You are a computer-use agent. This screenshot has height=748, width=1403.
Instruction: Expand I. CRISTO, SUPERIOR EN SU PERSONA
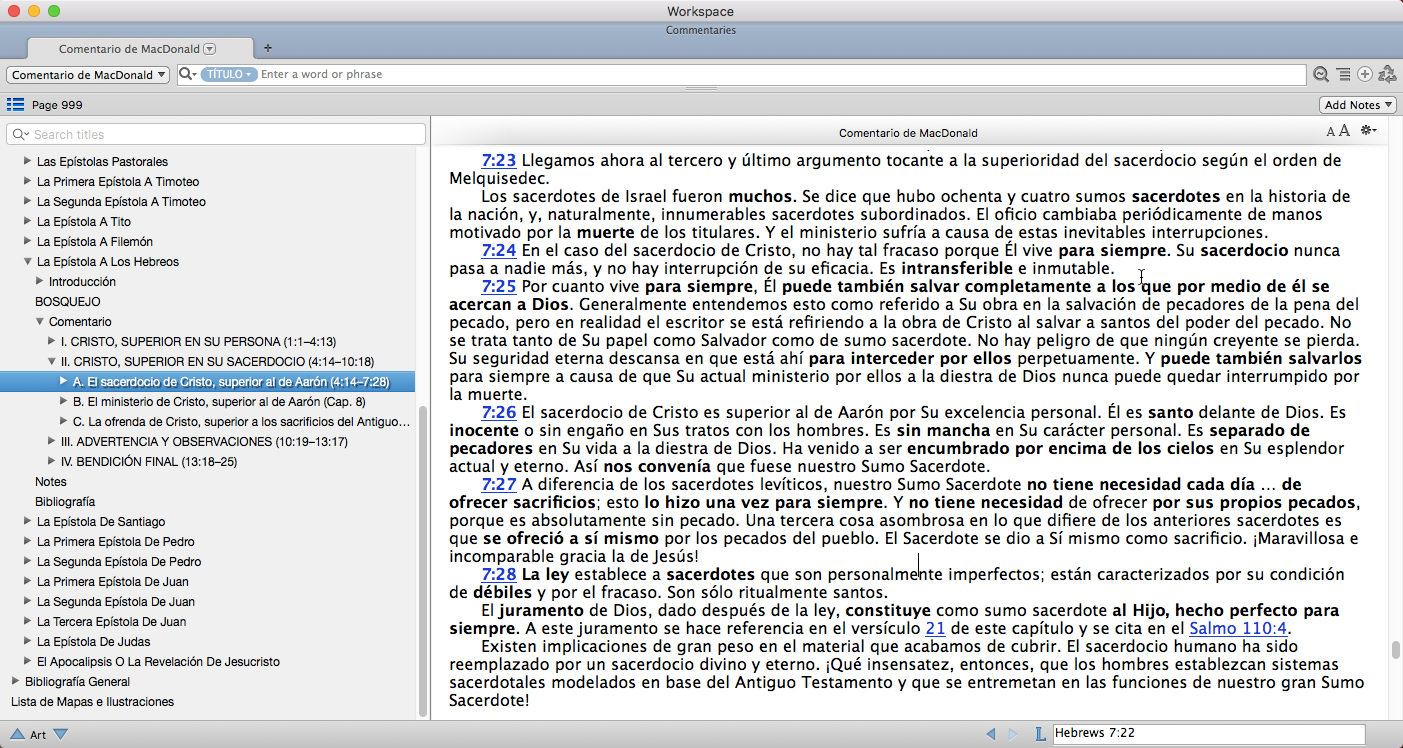pos(52,341)
